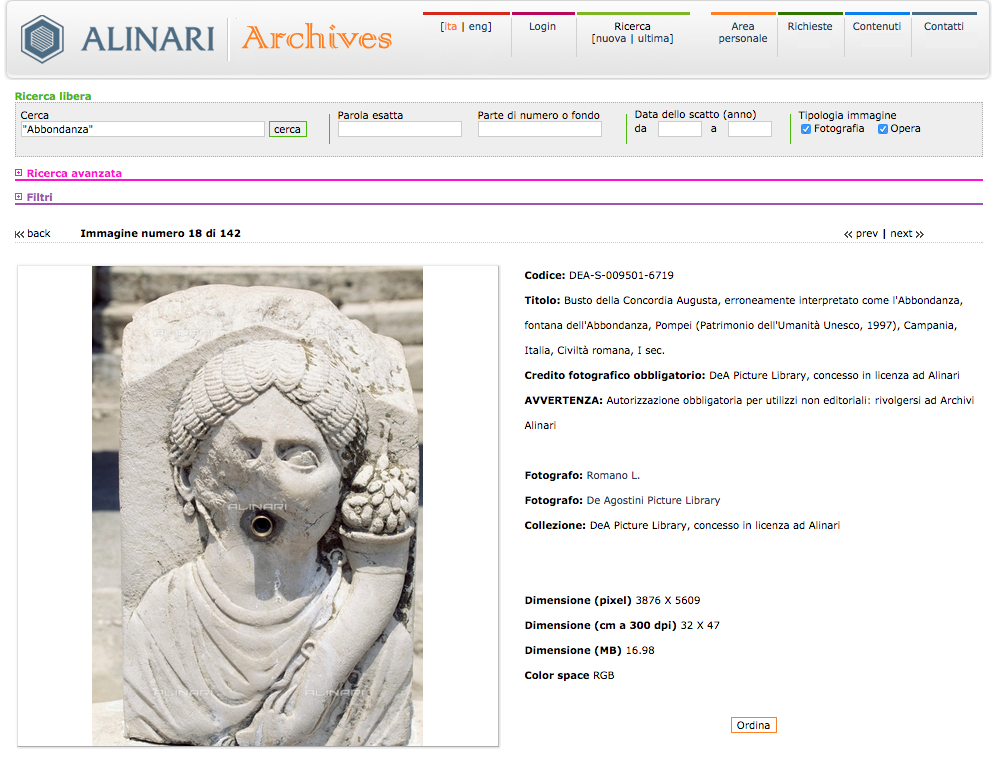Toggle the Fotografia checkbox
This screenshot has height=772, width=998.
pyautogui.click(x=806, y=129)
